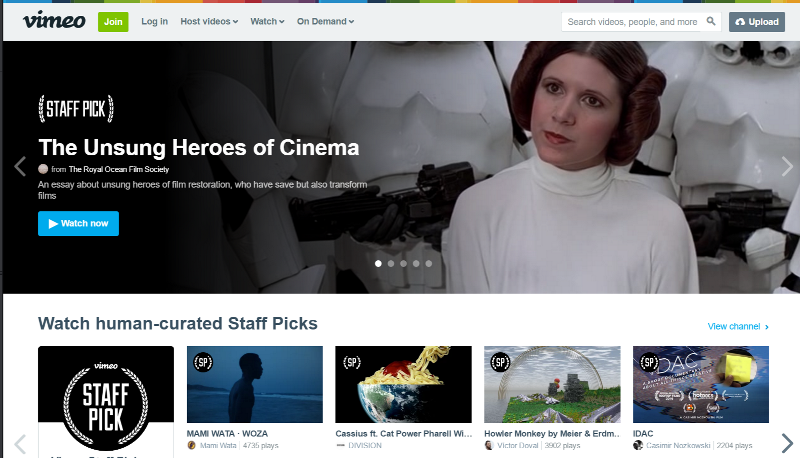The image size is (800, 458).
Task: Open the Victor Doval author link
Action: [517, 445]
